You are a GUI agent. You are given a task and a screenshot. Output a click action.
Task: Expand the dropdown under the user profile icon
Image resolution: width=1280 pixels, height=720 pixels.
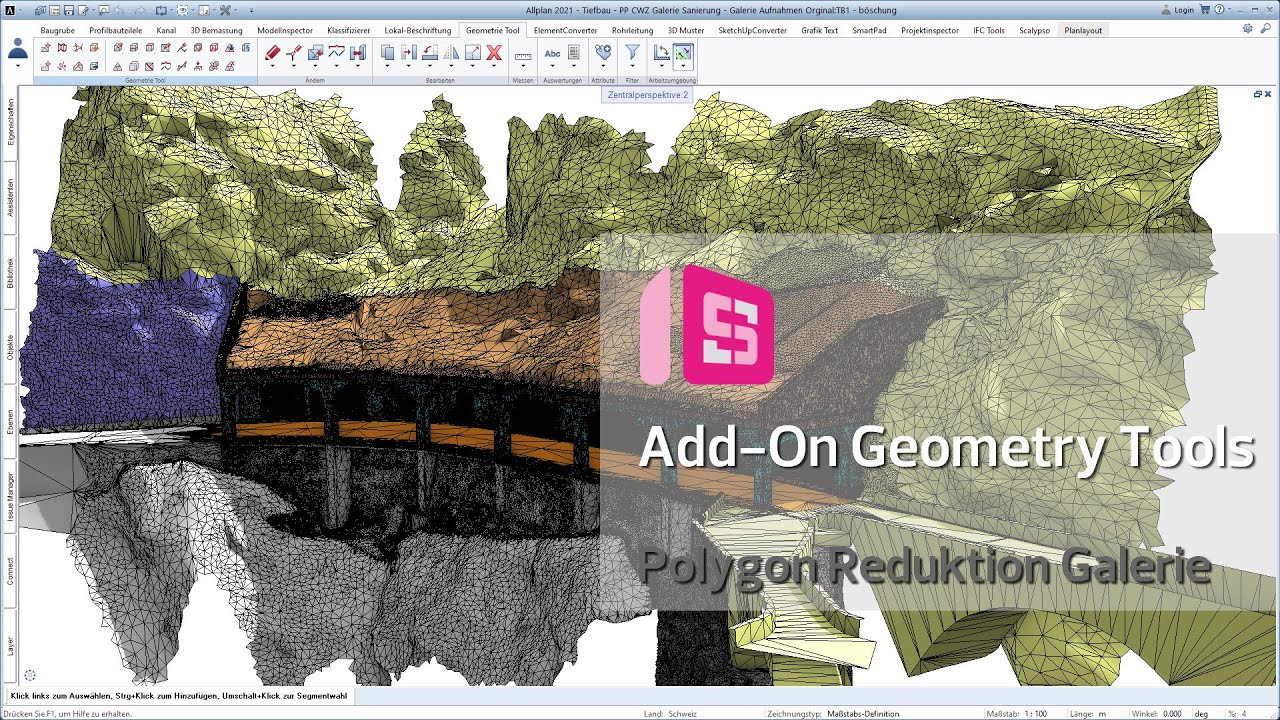click(17, 66)
